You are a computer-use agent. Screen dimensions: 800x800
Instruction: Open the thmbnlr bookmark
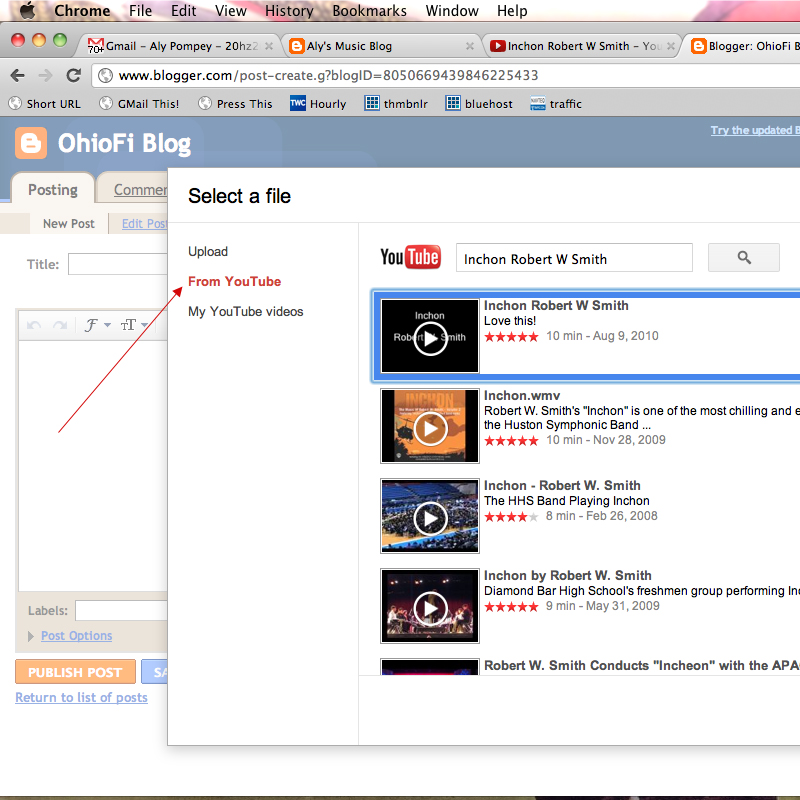396,104
